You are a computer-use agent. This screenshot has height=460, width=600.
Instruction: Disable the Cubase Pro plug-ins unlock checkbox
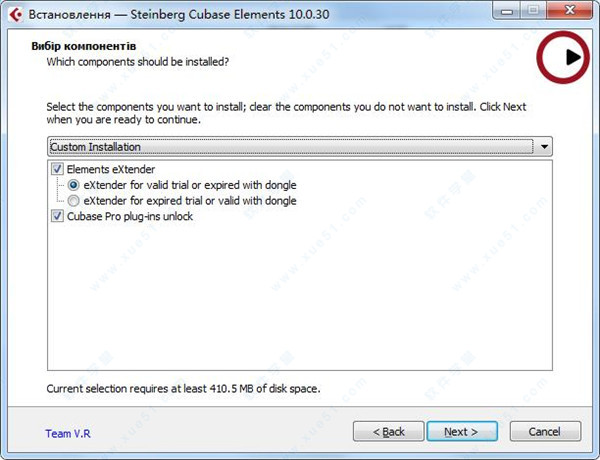tap(57, 216)
